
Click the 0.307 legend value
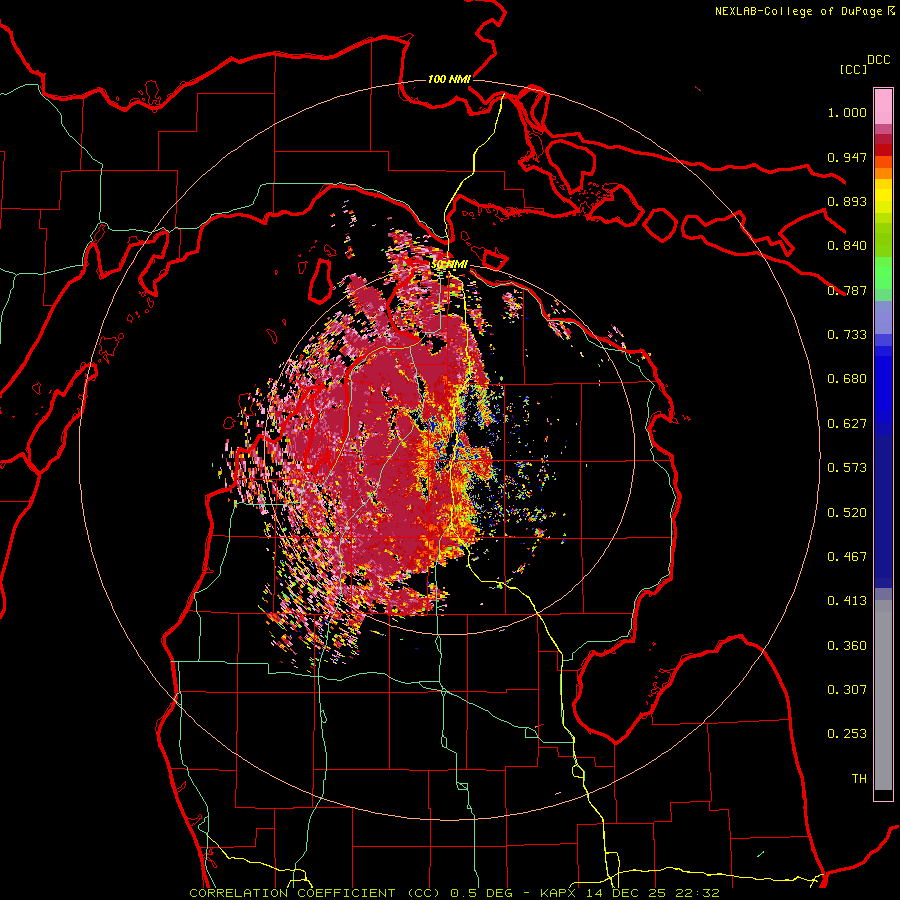click(x=847, y=690)
